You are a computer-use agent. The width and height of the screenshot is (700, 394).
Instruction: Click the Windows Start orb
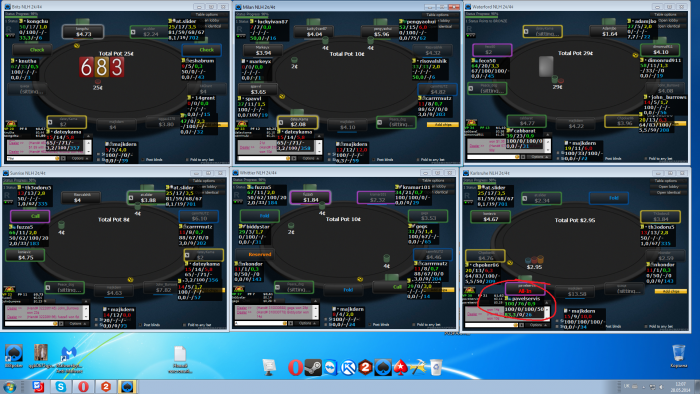pyautogui.click(x=9, y=386)
